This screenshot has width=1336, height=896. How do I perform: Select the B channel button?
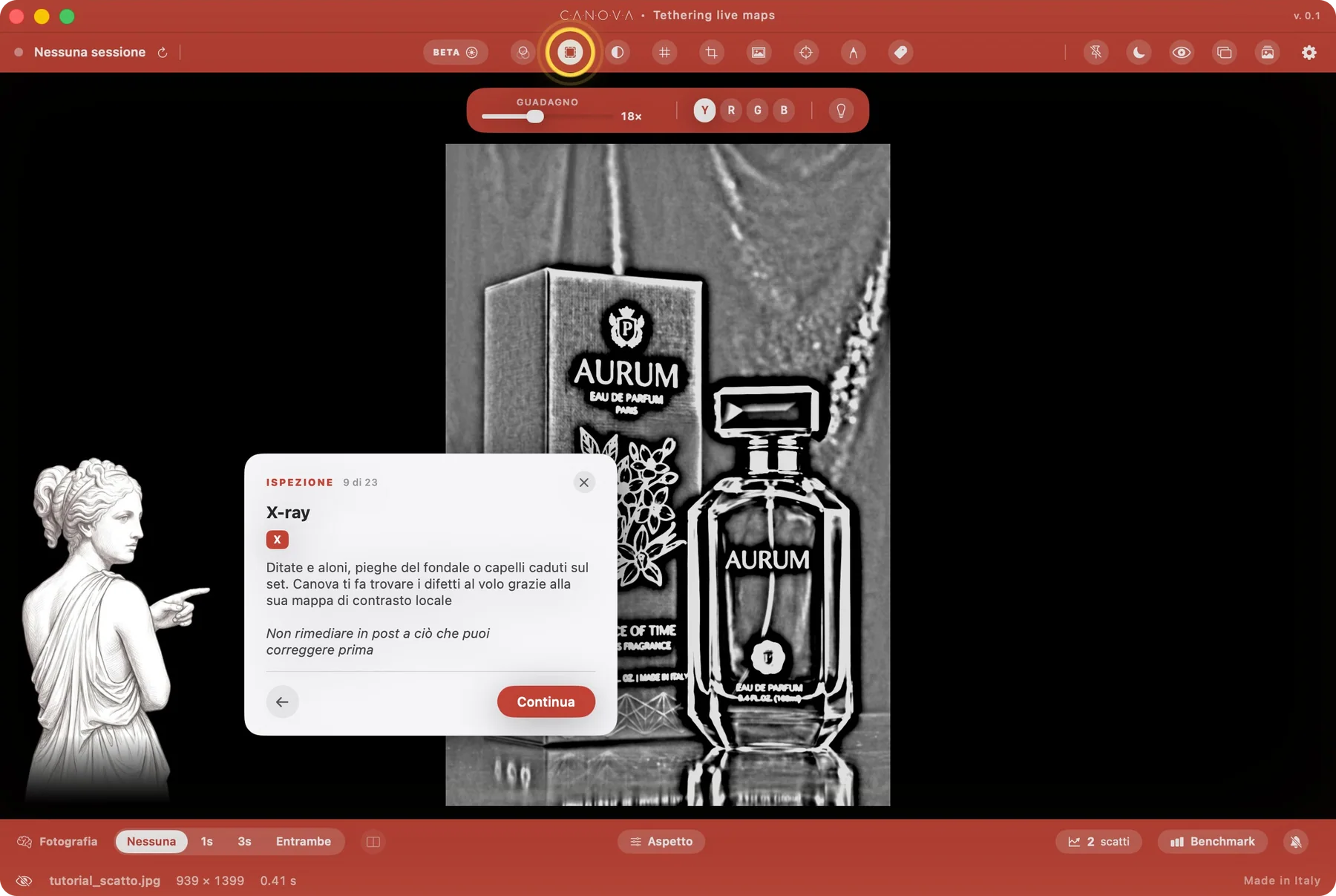[x=784, y=111]
